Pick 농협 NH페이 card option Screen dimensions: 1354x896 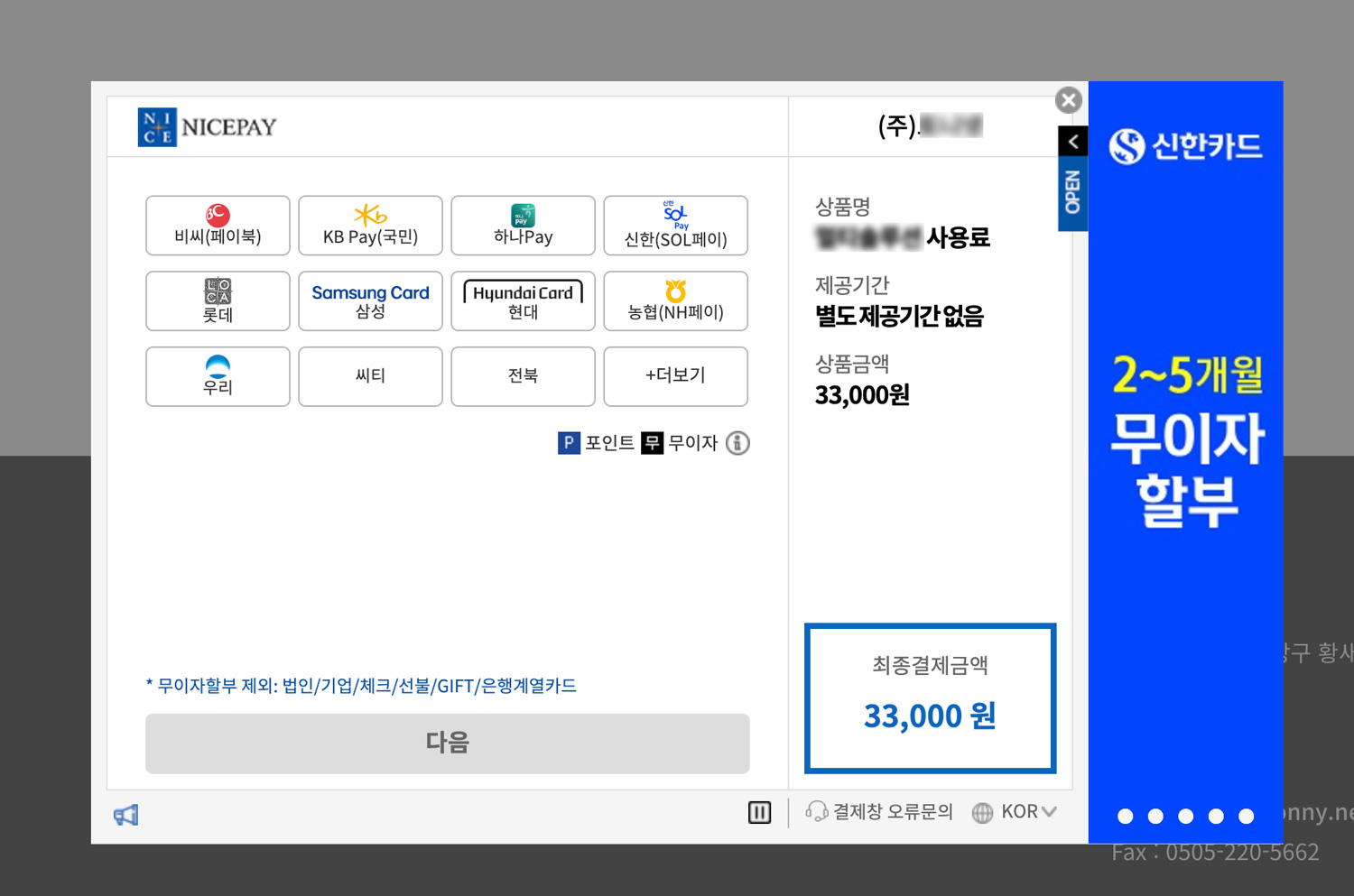pos(675,301)
